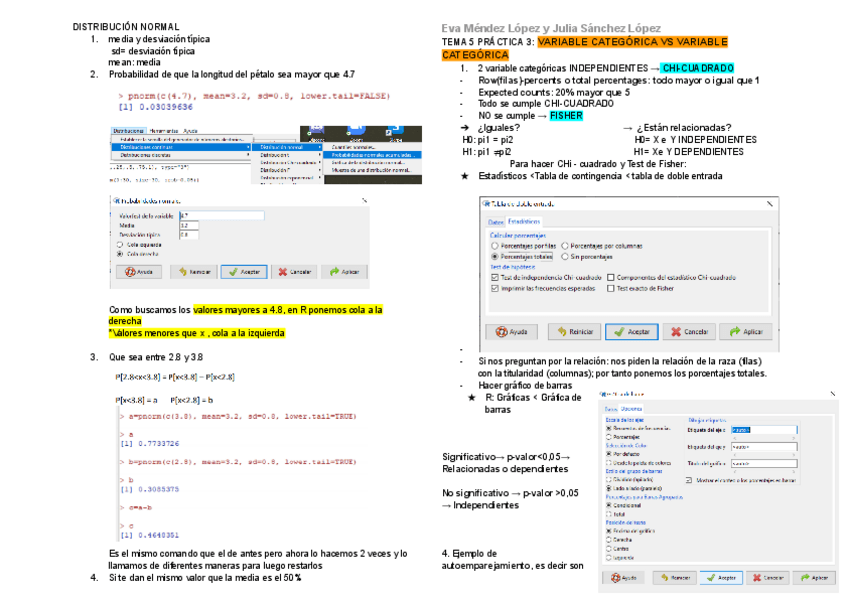Screen dimensions: 848x600
Task: Select Condicional percentages option
Action: (x=608, y=505)
